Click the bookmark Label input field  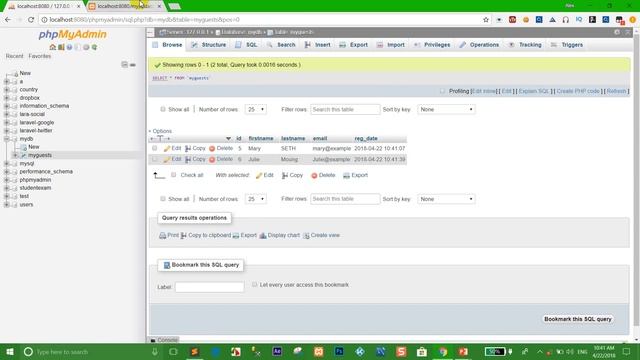(x=209, y=287)
